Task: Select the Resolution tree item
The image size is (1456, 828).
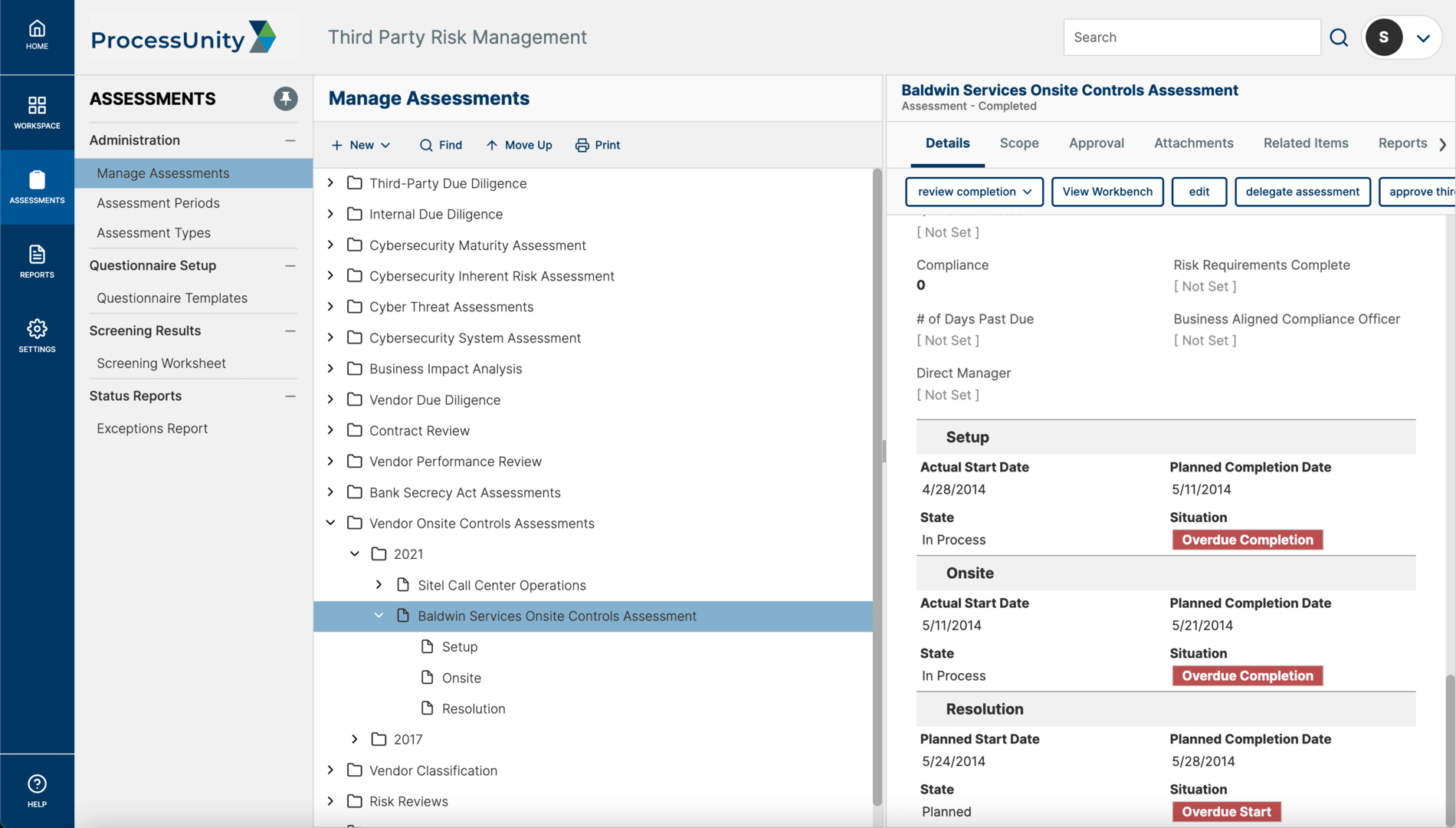Action: tap(473, 709)
